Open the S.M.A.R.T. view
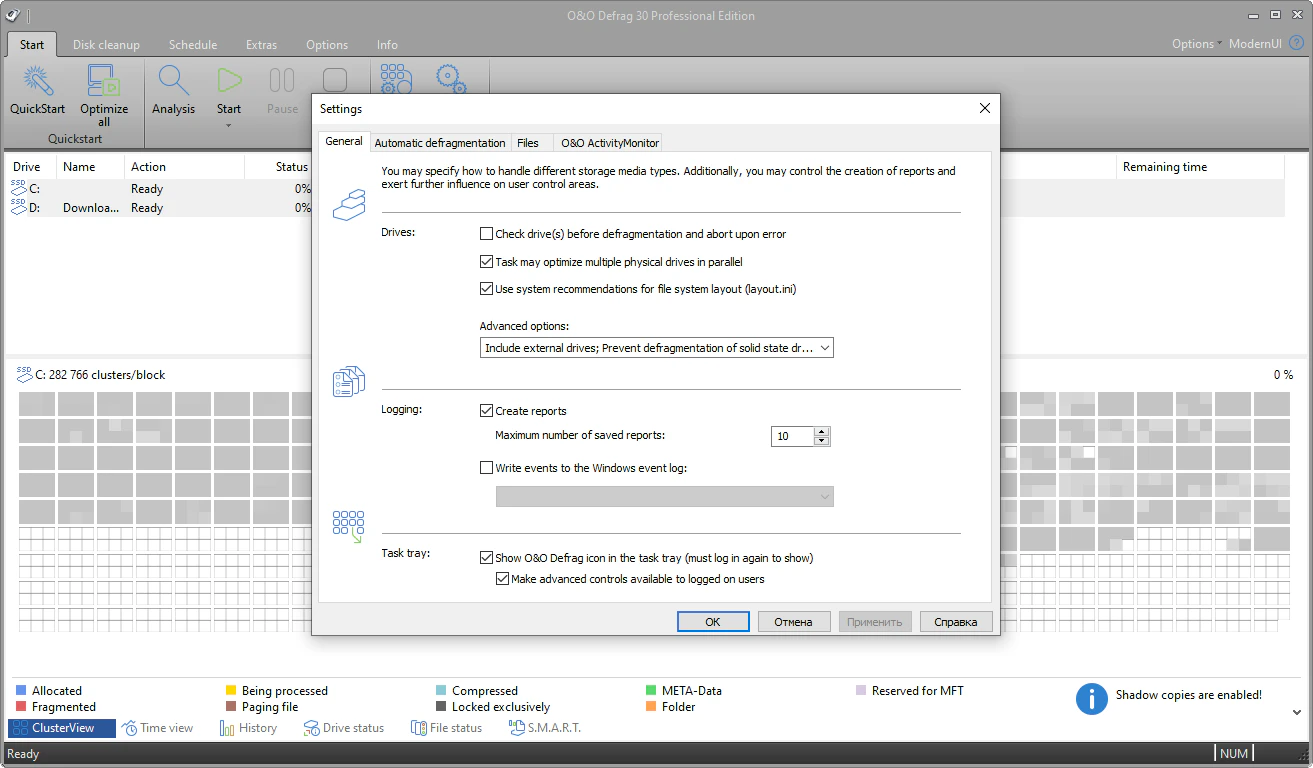Image resolution: width=1313 pixels, height=768 pixels. point(545,728)
